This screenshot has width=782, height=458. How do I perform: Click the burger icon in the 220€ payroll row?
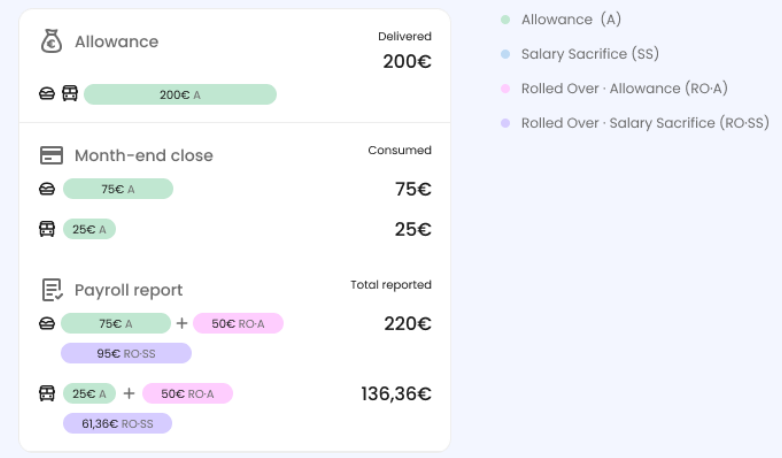click(47, 324)
